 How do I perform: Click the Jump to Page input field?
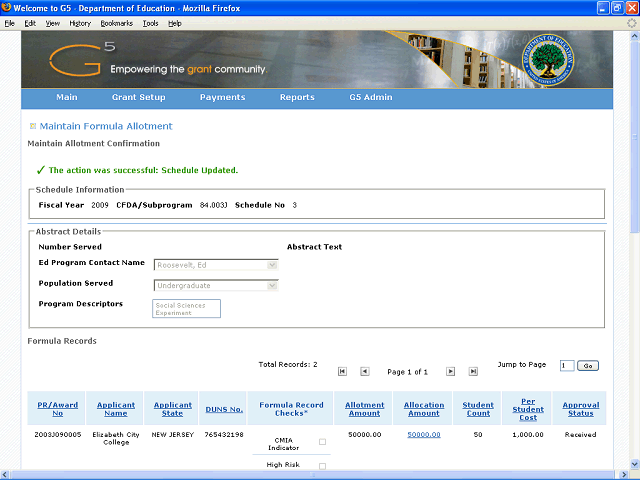(566, 366)
